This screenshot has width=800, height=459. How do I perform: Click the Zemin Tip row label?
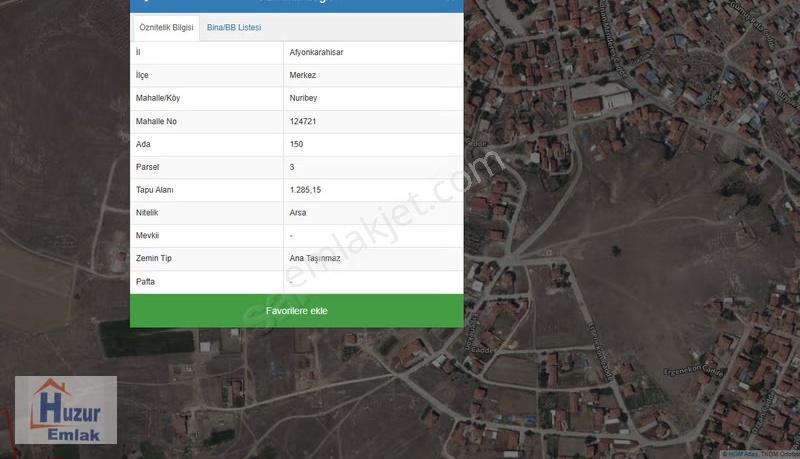[154, 258]
